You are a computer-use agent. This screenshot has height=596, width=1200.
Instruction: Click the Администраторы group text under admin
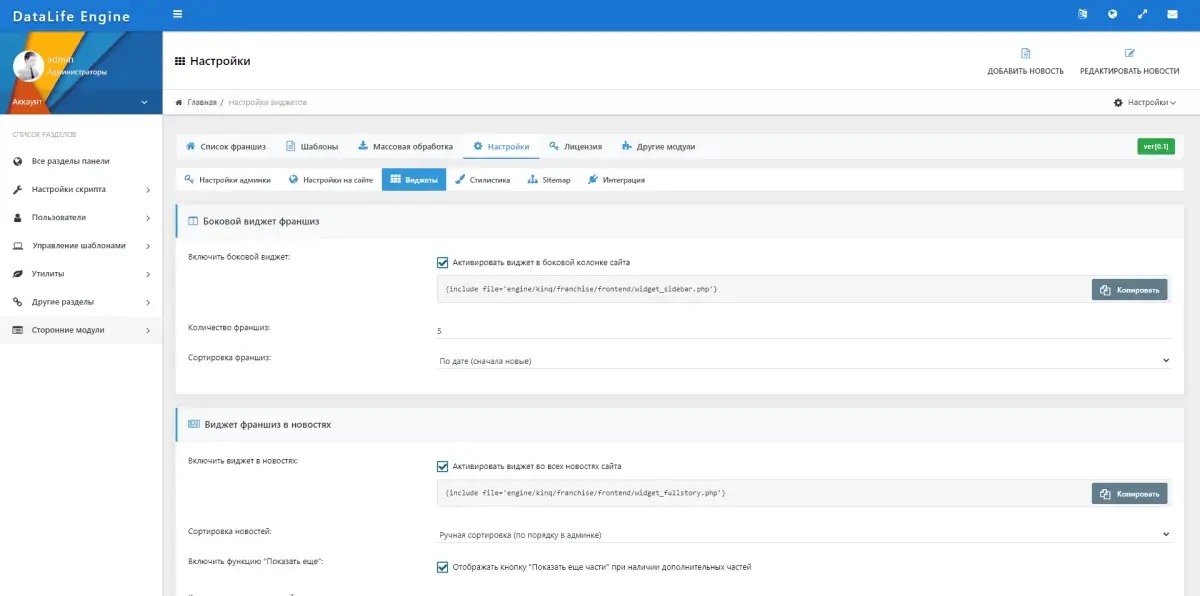pos(77,72)
